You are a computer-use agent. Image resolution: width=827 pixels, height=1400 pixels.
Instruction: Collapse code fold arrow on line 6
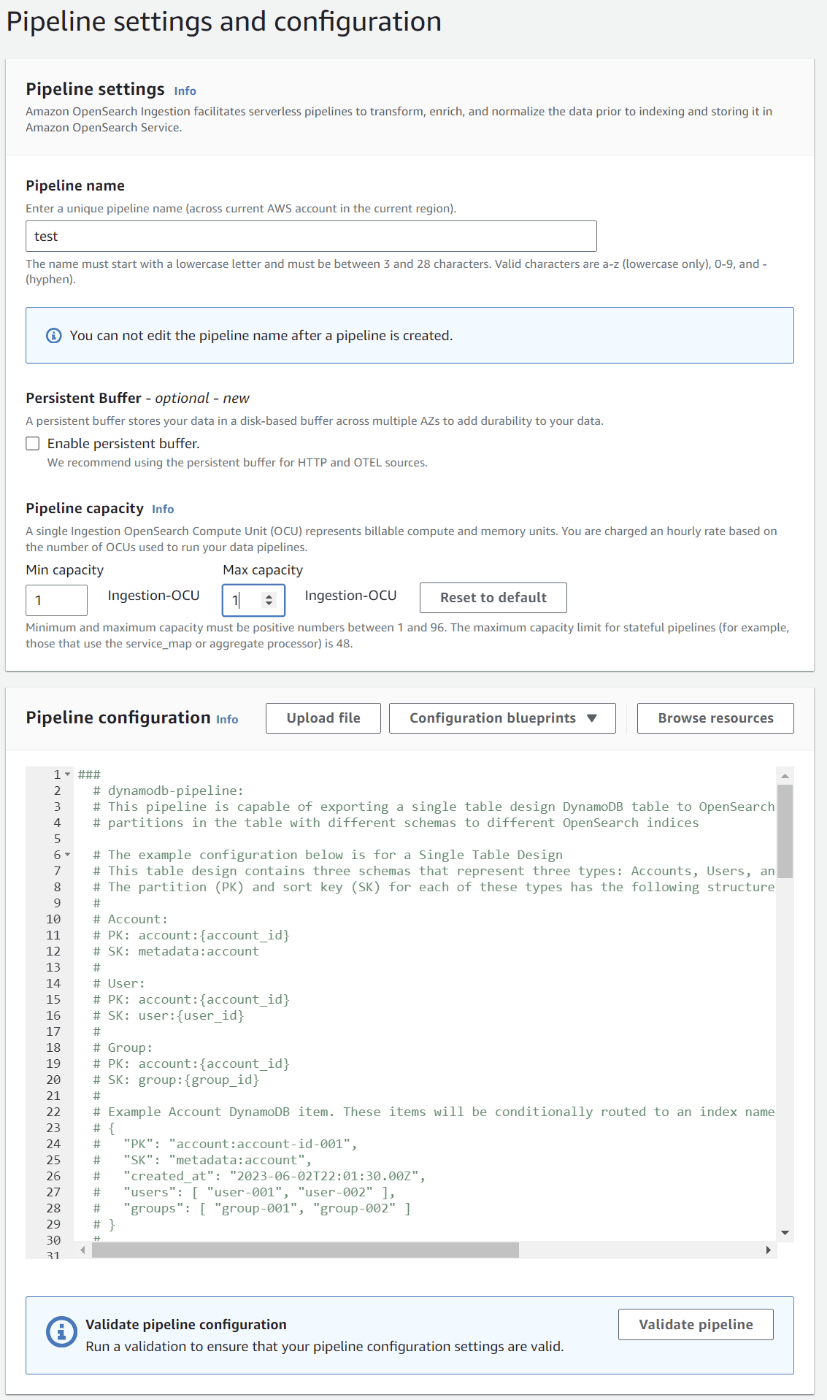pos(68,855)
